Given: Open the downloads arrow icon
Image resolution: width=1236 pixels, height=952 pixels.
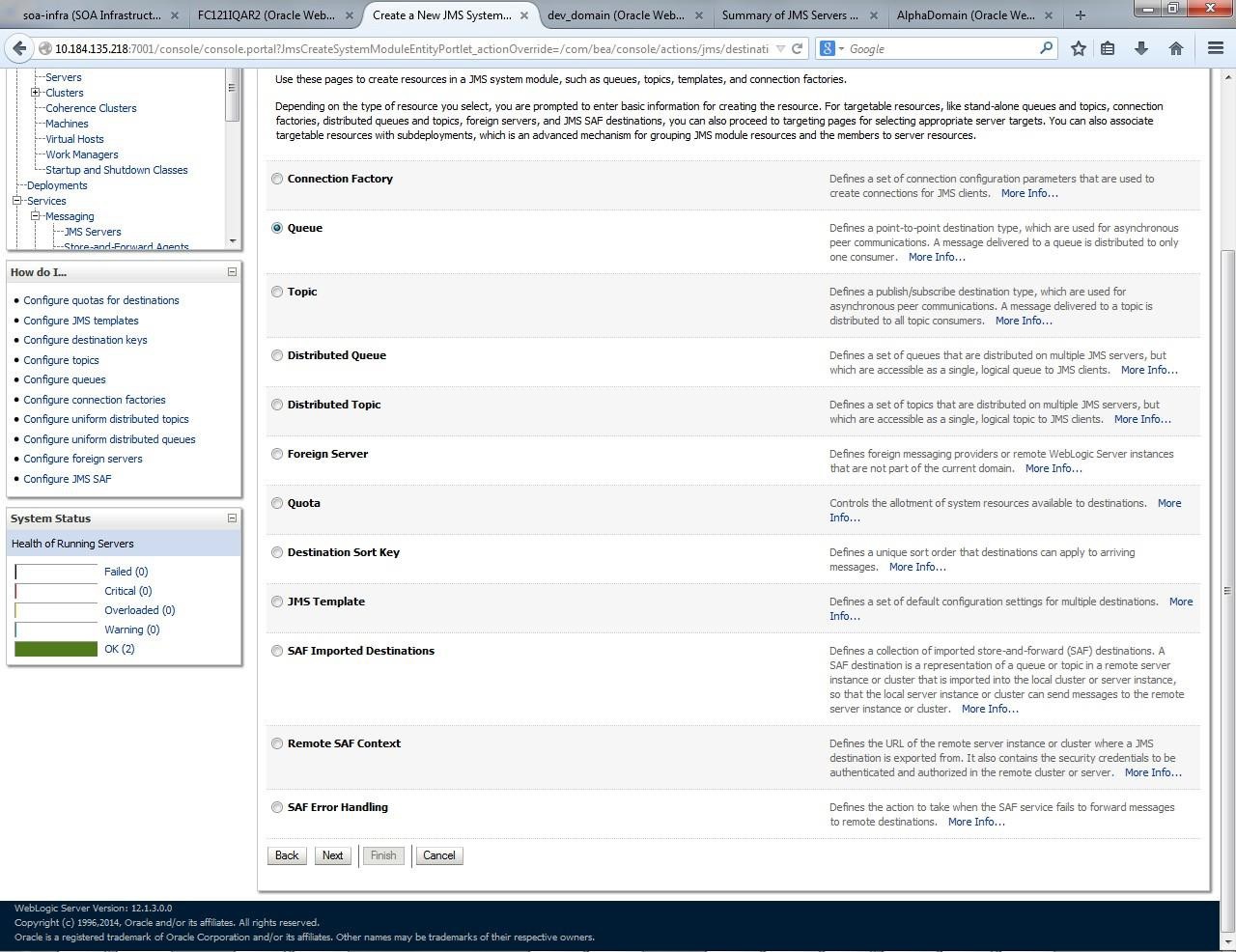Looking at the screenshot, I should pos(1141,48).
